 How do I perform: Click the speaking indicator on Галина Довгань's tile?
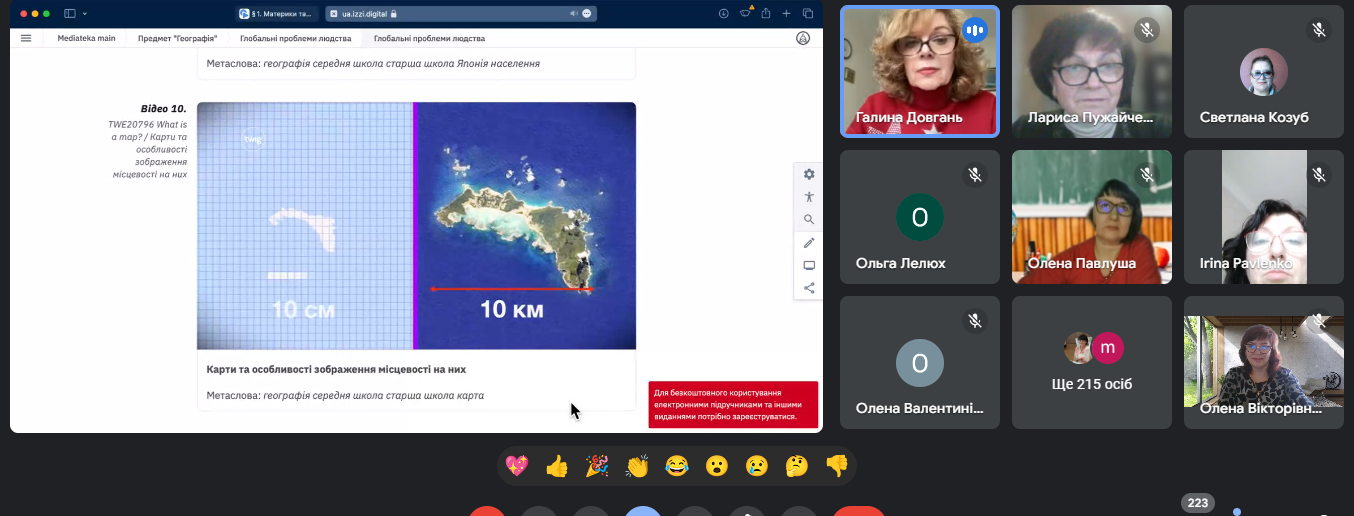click(974, 30)
